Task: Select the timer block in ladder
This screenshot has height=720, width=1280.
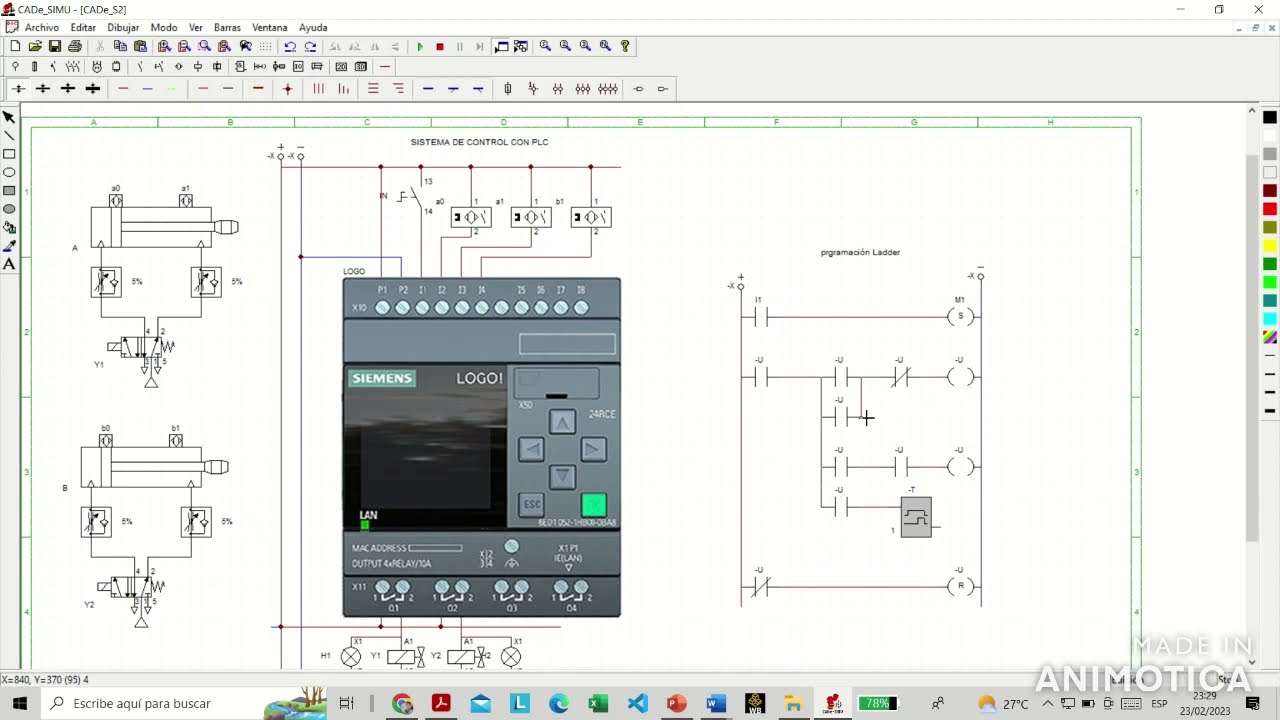Action: (916, 517)
